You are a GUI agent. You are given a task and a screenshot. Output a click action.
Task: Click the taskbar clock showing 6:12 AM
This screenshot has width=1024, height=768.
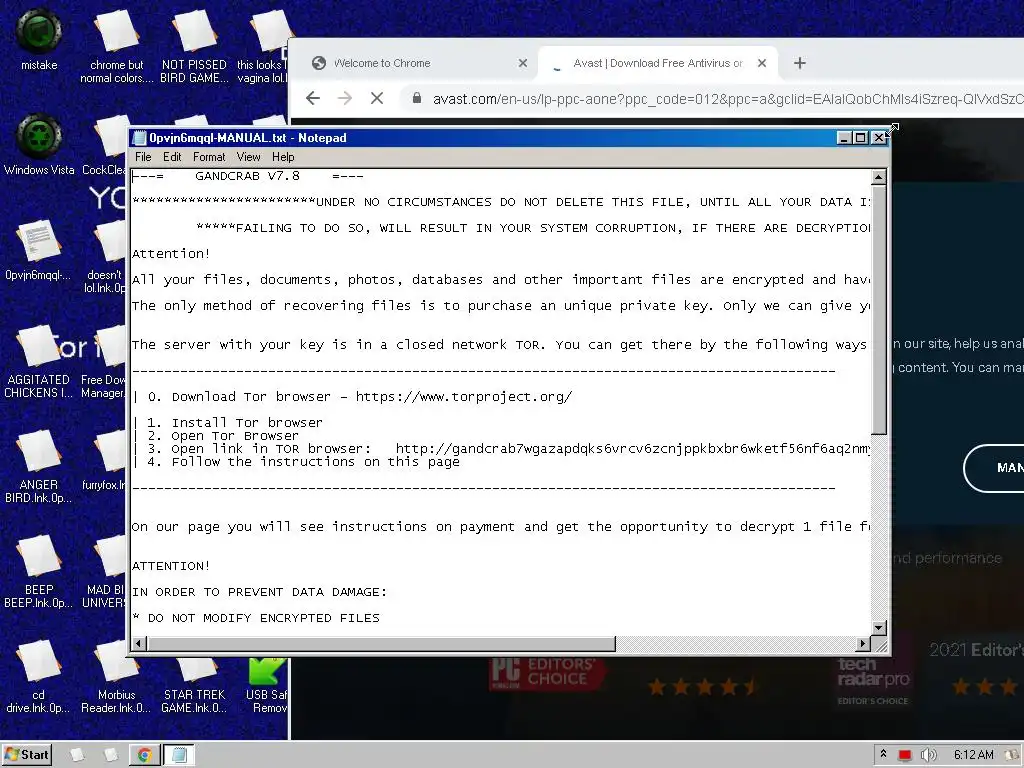click(x=973, y=755)
